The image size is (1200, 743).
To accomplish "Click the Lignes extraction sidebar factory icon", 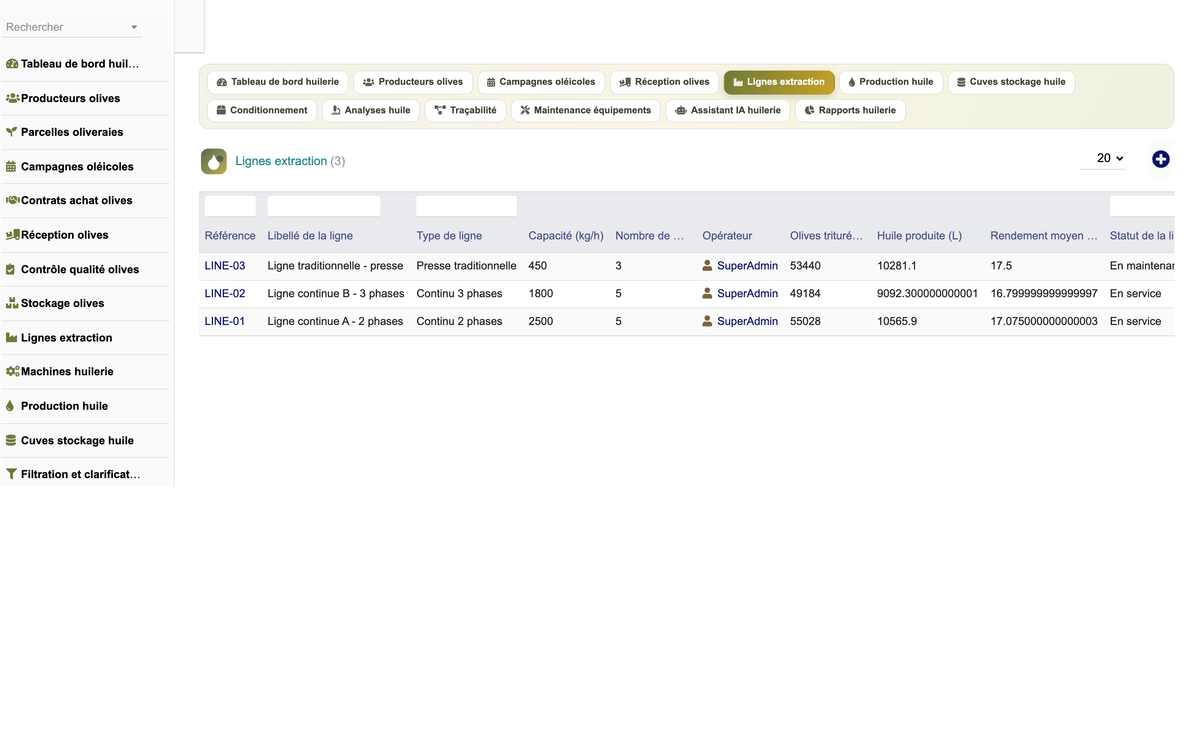I will (x=12, y=337).
